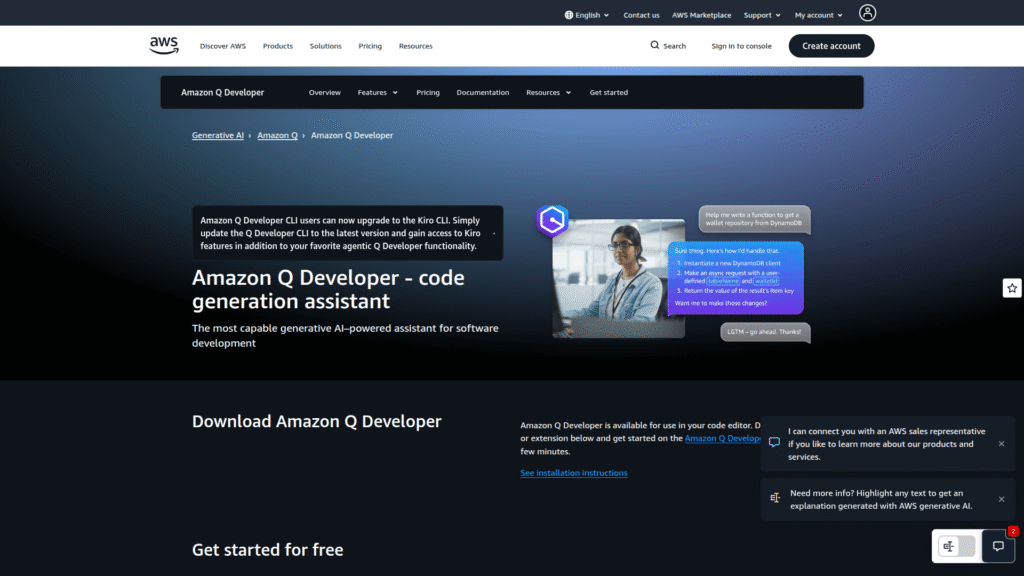This screenshot has width=1024, height=576.
Task: Click the generative AI highlight tool icon
Action: point(773,497)
